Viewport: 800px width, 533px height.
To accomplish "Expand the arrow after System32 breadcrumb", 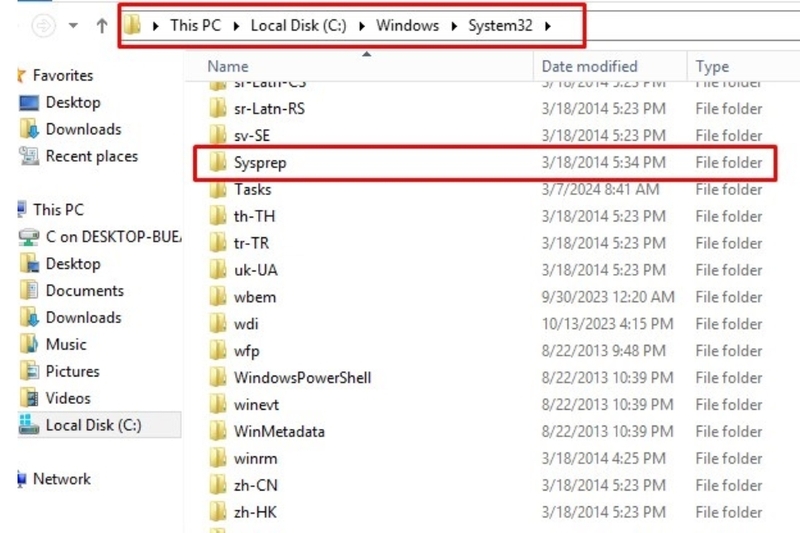I will point(548,26).
